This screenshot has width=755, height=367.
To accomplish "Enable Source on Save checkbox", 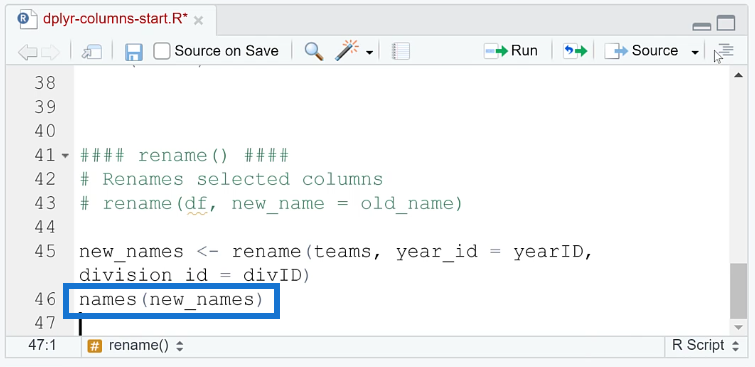I will 162,51.
